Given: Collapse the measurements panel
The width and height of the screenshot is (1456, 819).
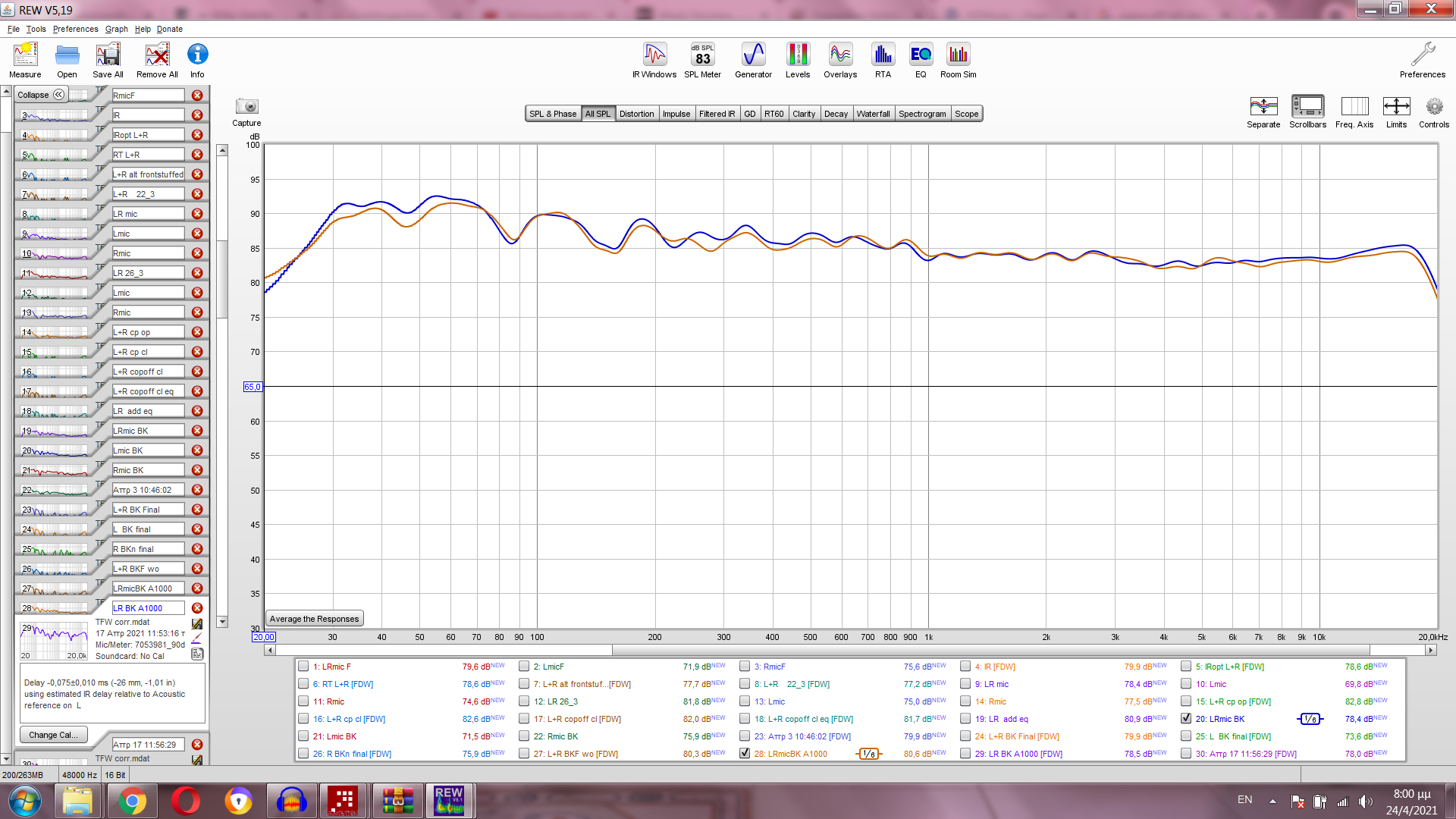Looking at the screenshot, I should 41,95.
